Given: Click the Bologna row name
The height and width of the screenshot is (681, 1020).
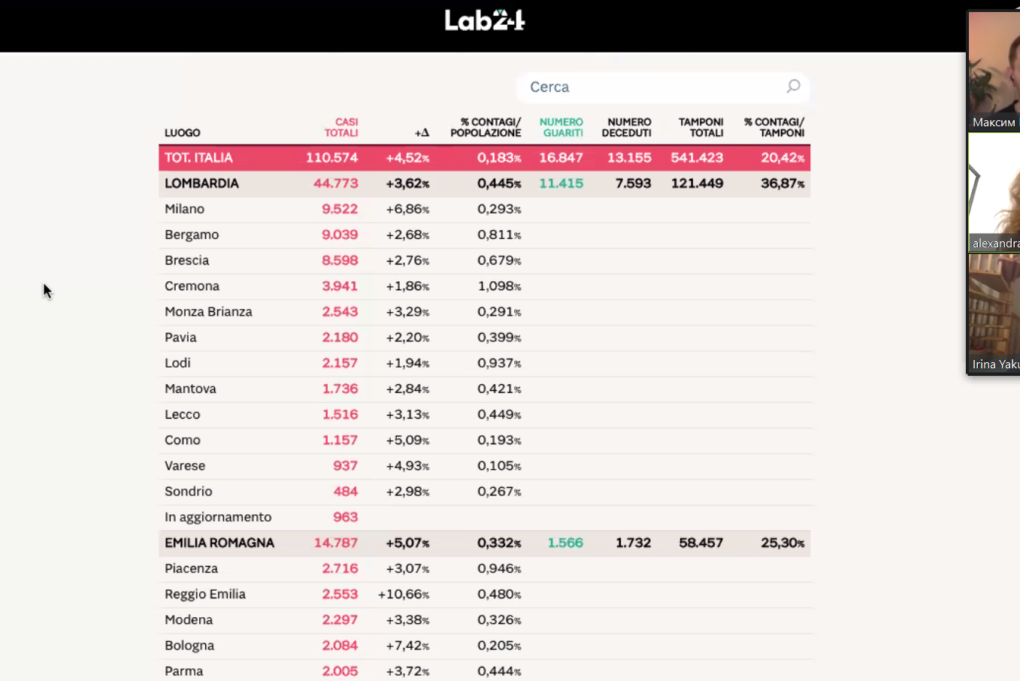Looking at the screenshot, I should coord(189,646).
